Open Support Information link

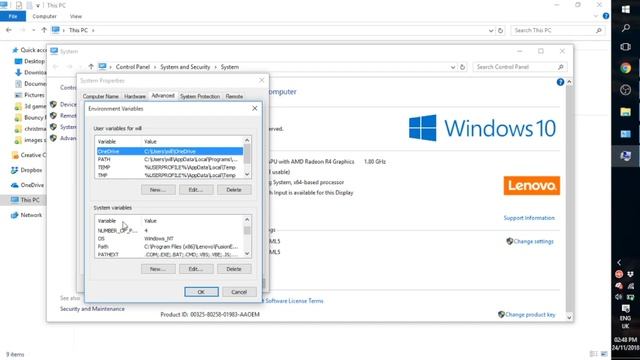[529, 218]
